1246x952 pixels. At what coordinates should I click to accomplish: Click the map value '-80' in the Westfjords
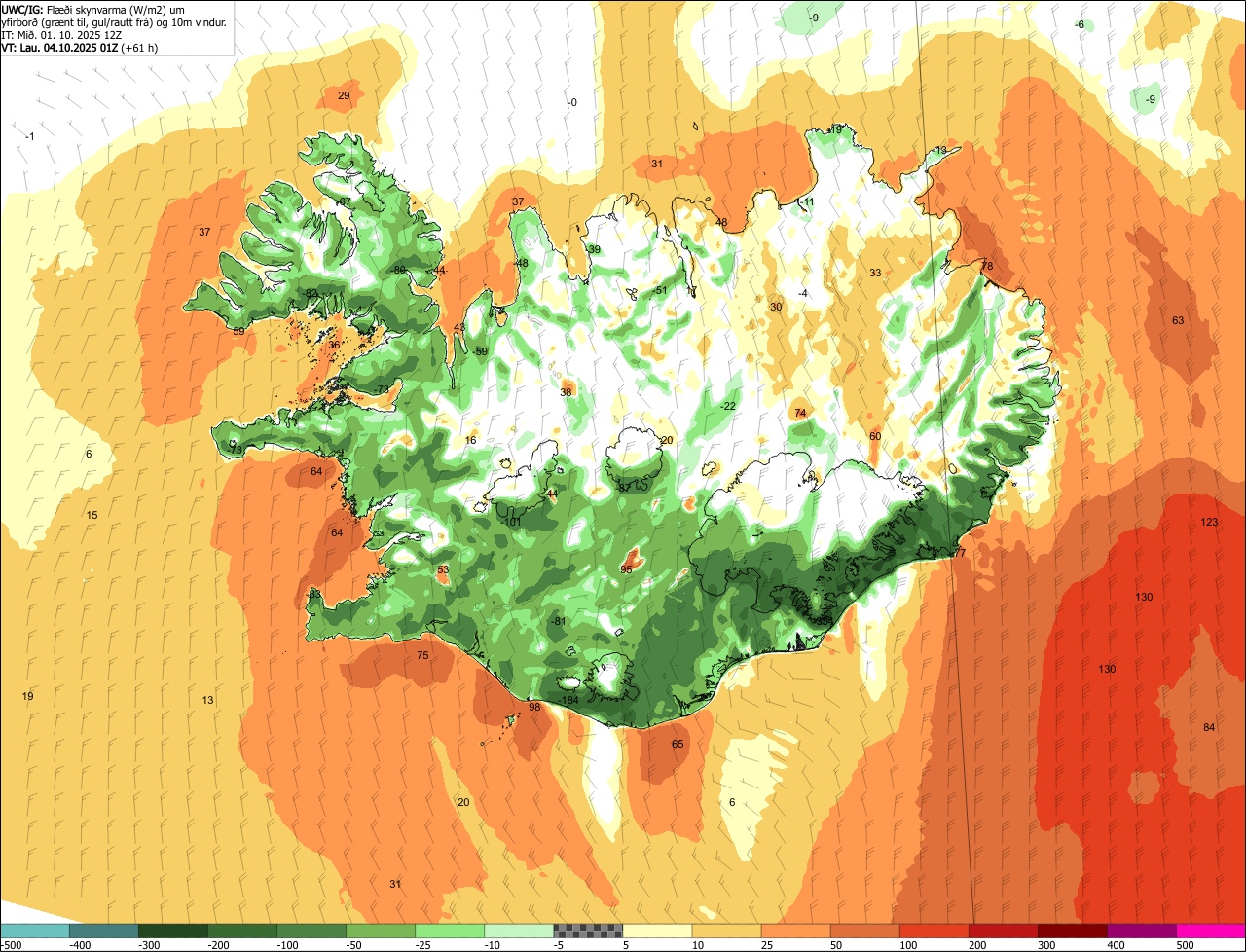tap(397, 271)
